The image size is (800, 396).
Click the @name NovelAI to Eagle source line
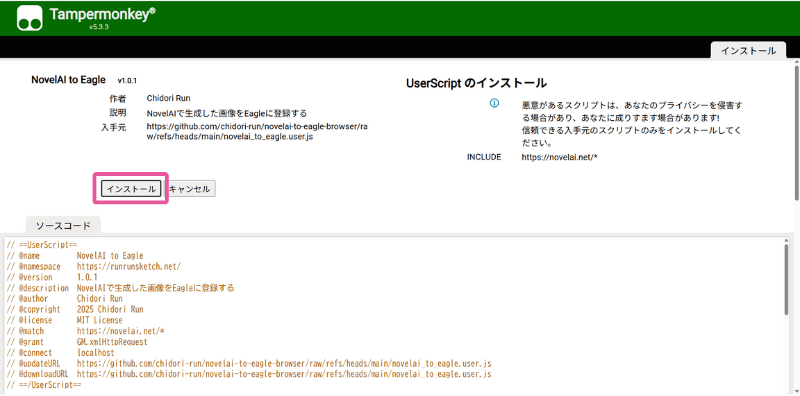[x=75, y=256]
